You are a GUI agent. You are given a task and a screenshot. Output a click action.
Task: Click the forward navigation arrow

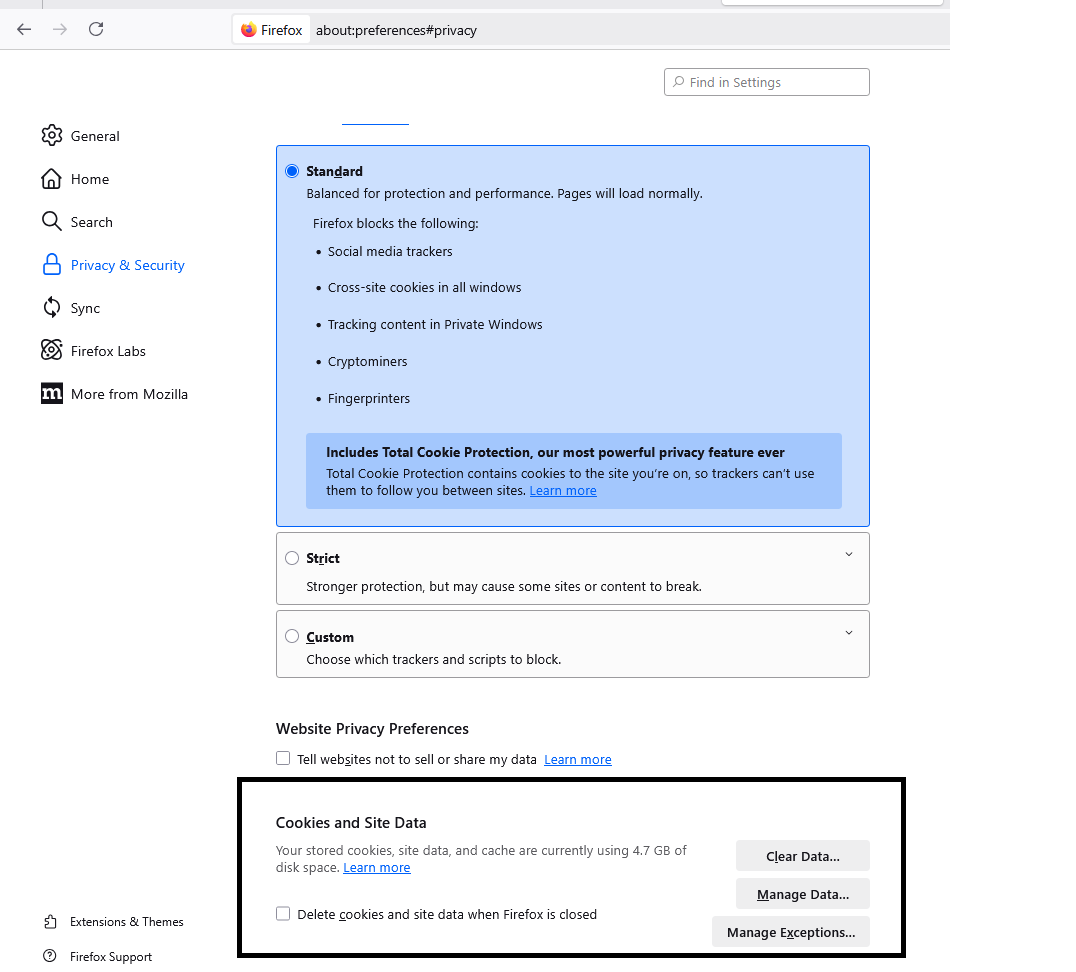pyautogui.click(x=60, y=30)
